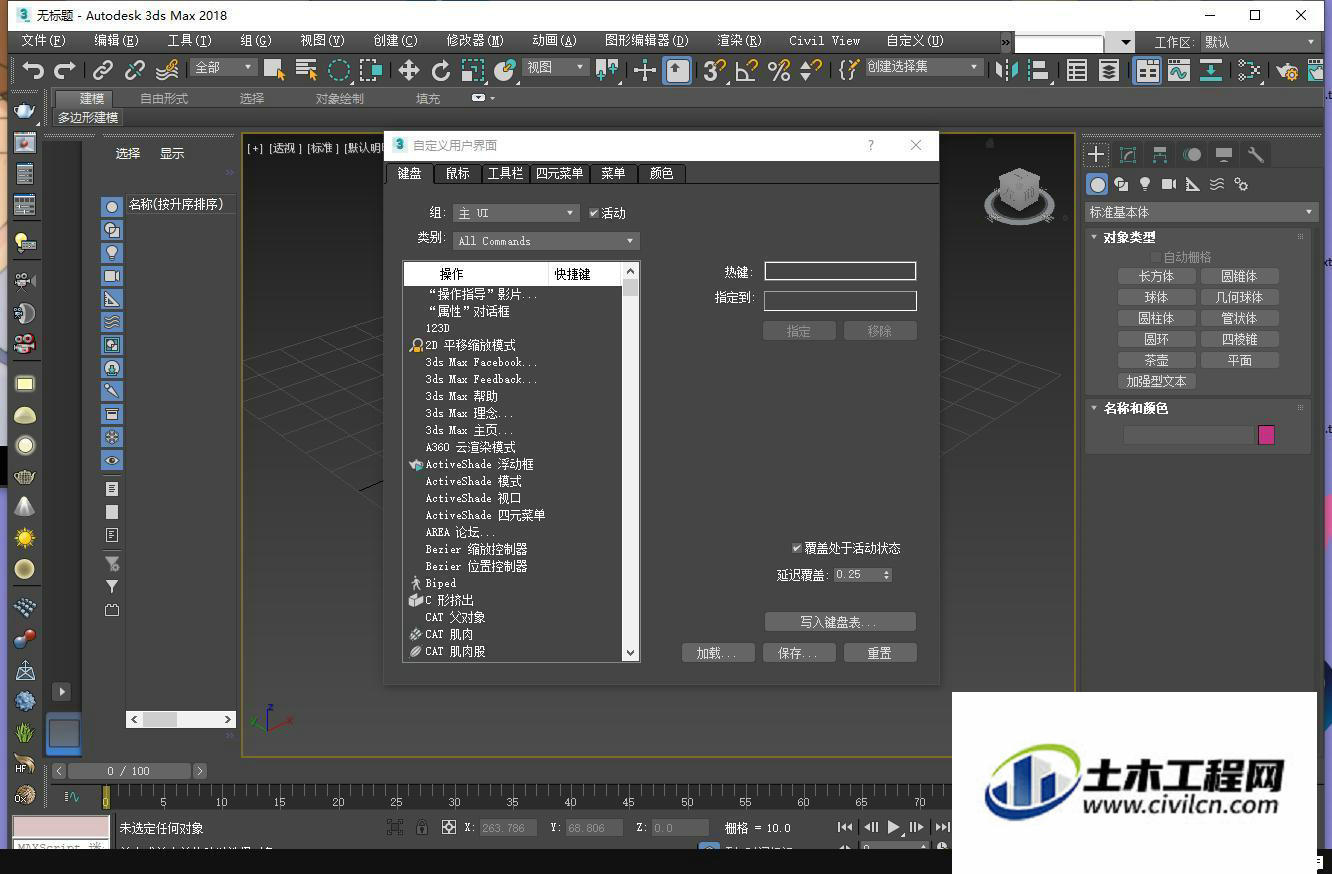
Task: Toggle the selection lock icon in status bar
Action: (422, 827)
